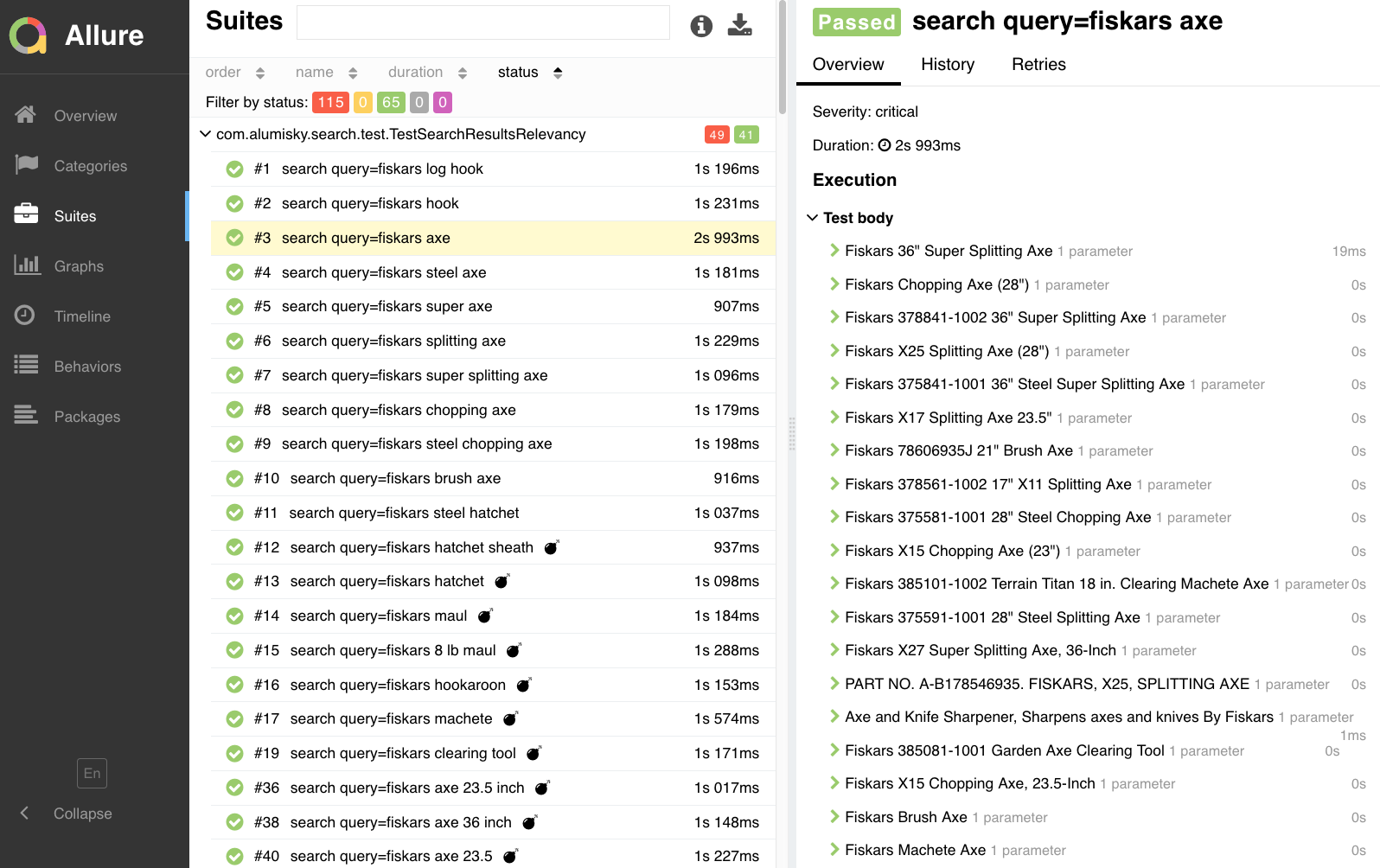Image resolution: width=1380 pixels, height=868 pixels.
Task: Switch to the History tab
Action: tap(948, 65)
